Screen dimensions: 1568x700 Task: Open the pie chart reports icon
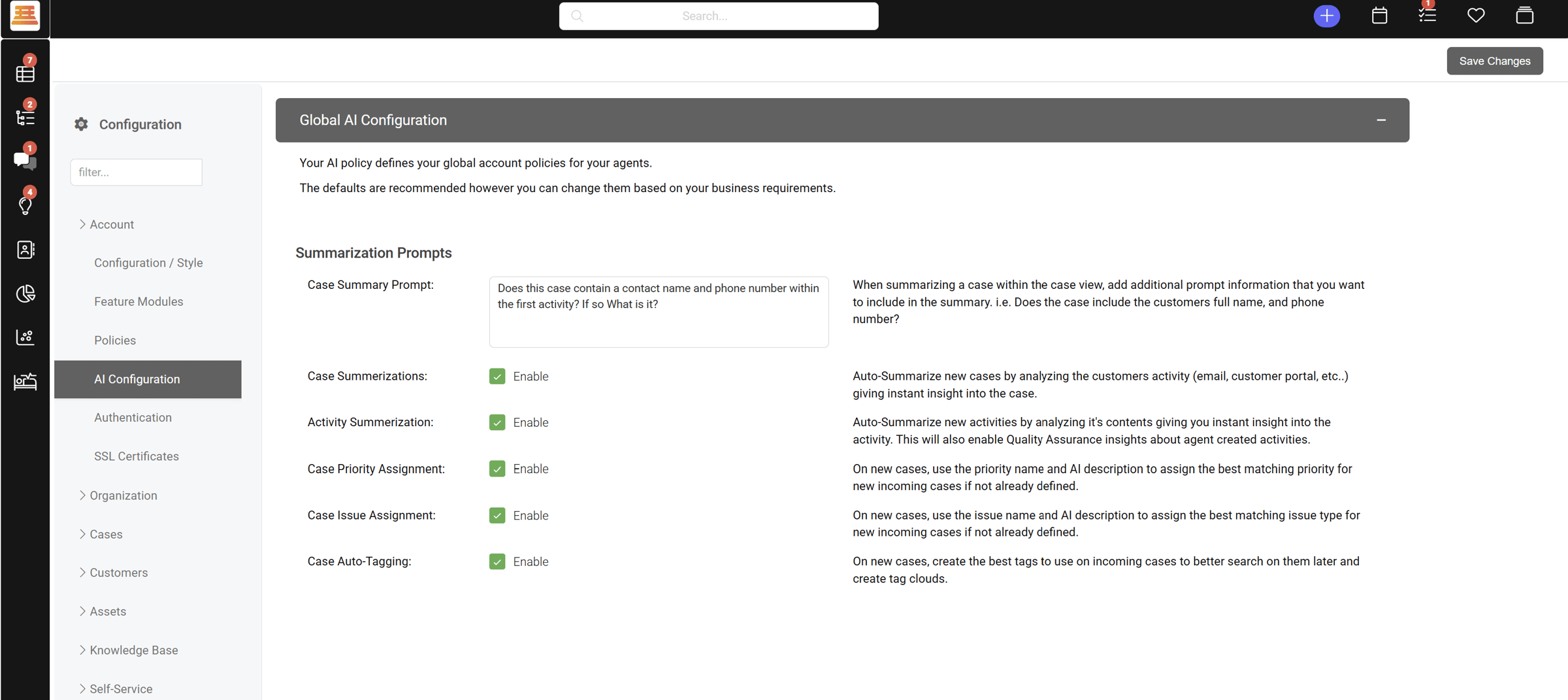pyautogui.click(x=25, y=293)
